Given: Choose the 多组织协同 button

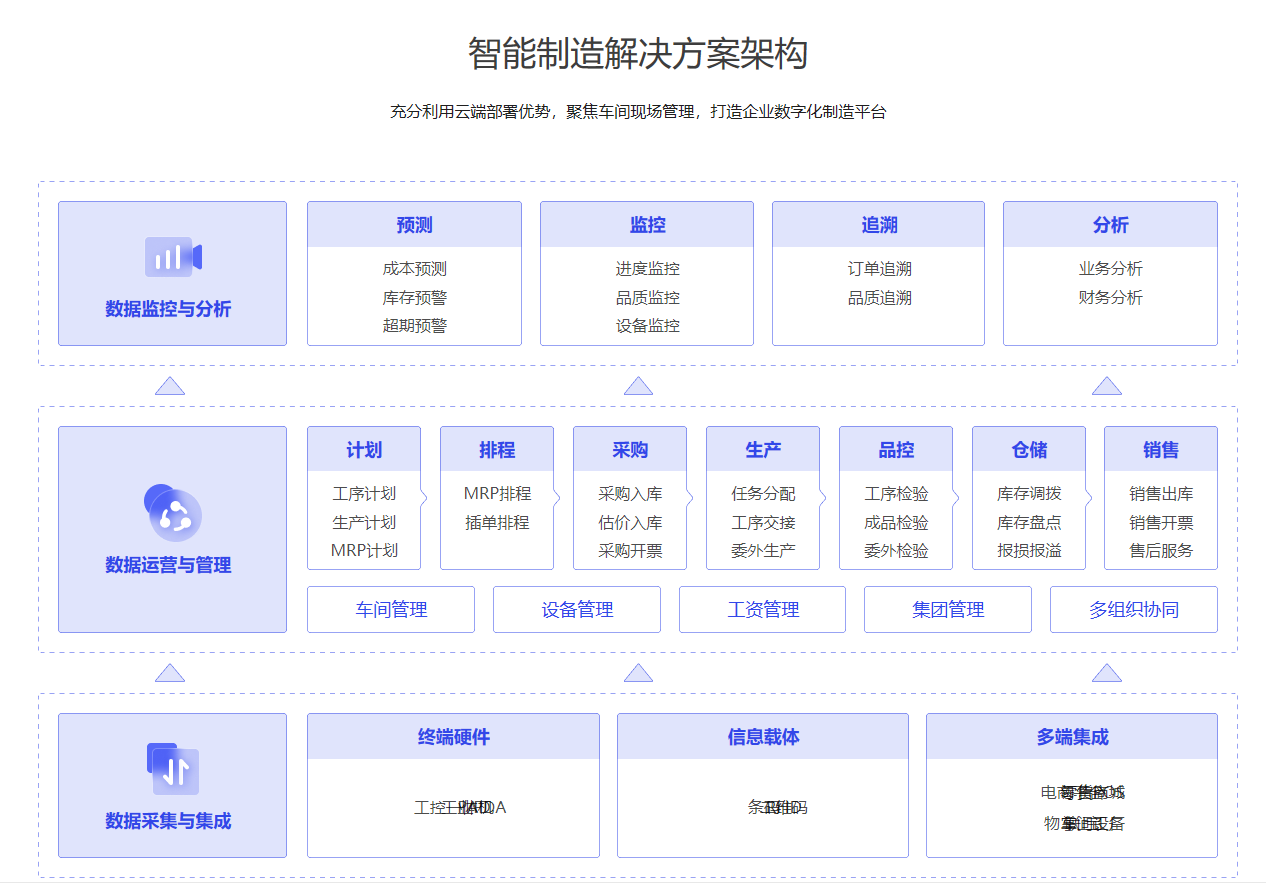Looking at the screenshot, I should point(1134,609).
